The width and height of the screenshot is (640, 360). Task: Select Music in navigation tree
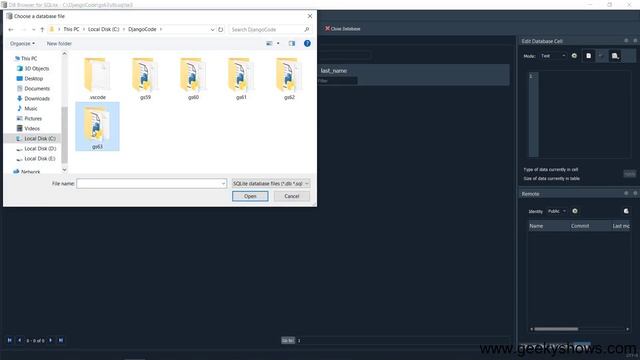[31, 109]
